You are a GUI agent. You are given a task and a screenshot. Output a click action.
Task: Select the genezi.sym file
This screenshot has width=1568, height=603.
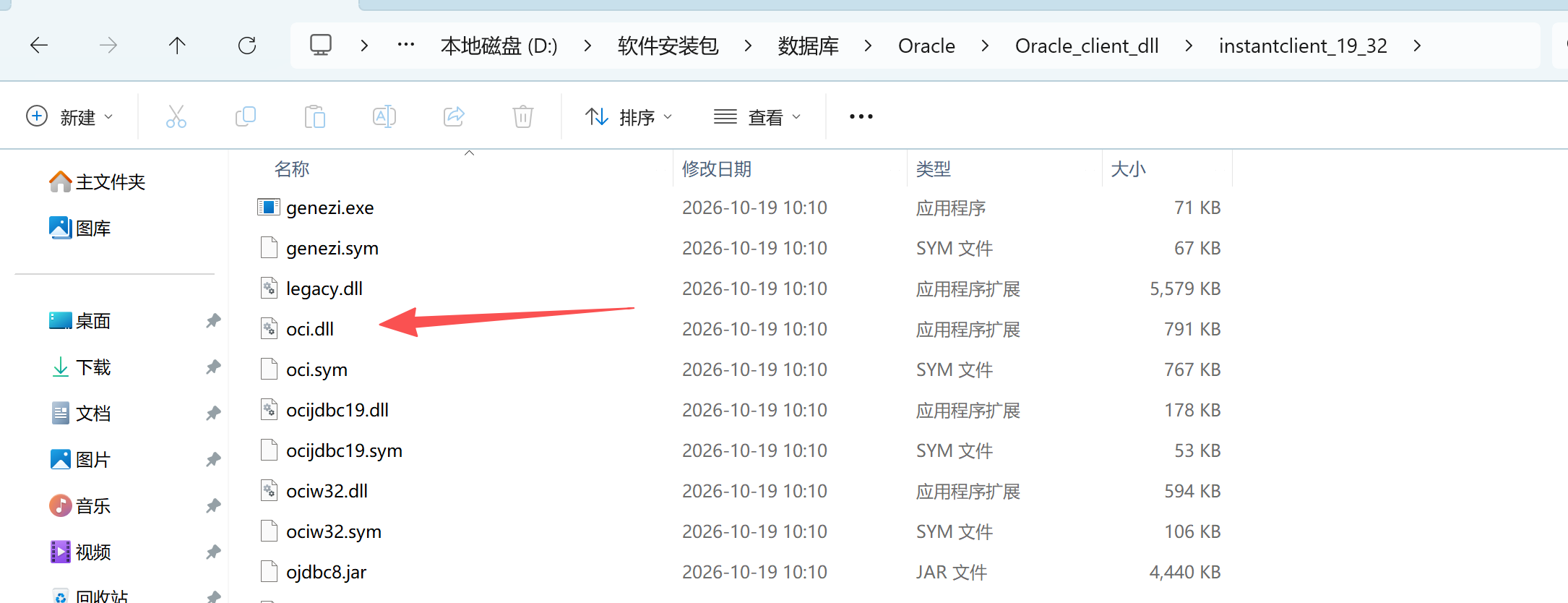pos(332,248)
